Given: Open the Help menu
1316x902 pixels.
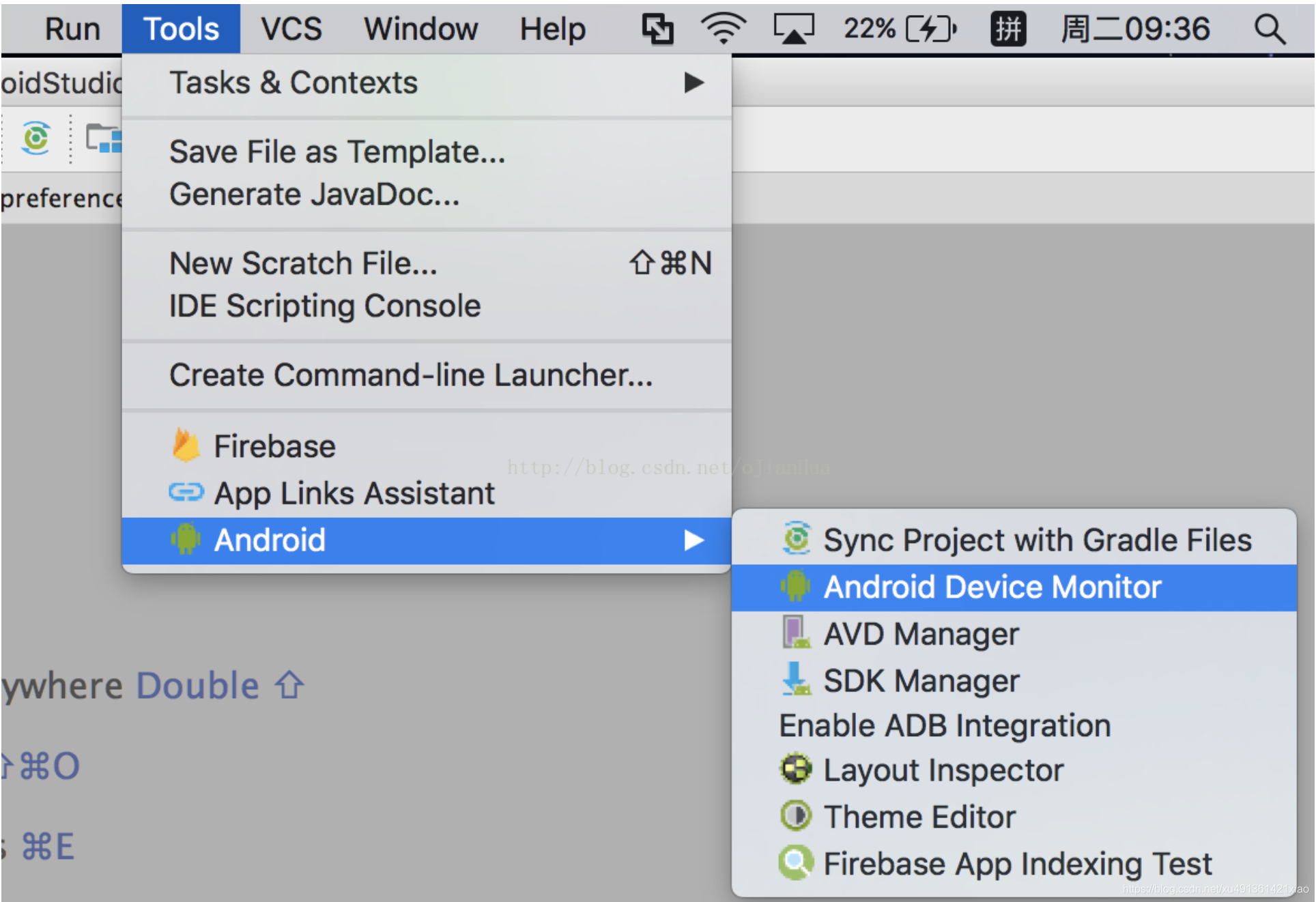Looking at the screenshot, I should pos(552,28).
